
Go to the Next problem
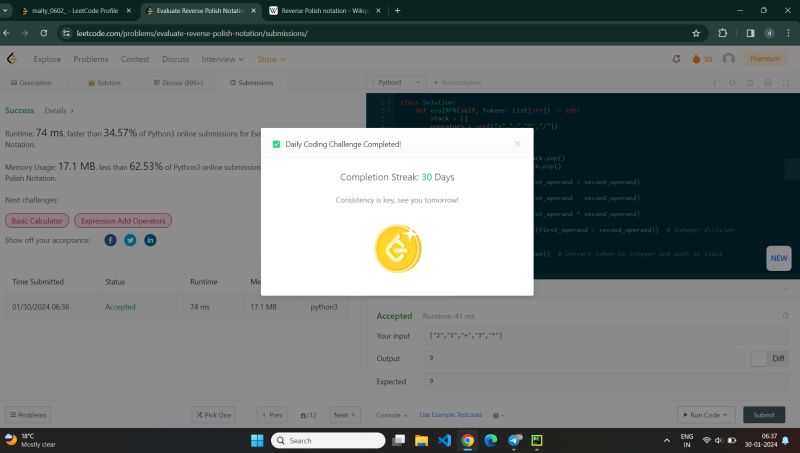click(344, 415)
